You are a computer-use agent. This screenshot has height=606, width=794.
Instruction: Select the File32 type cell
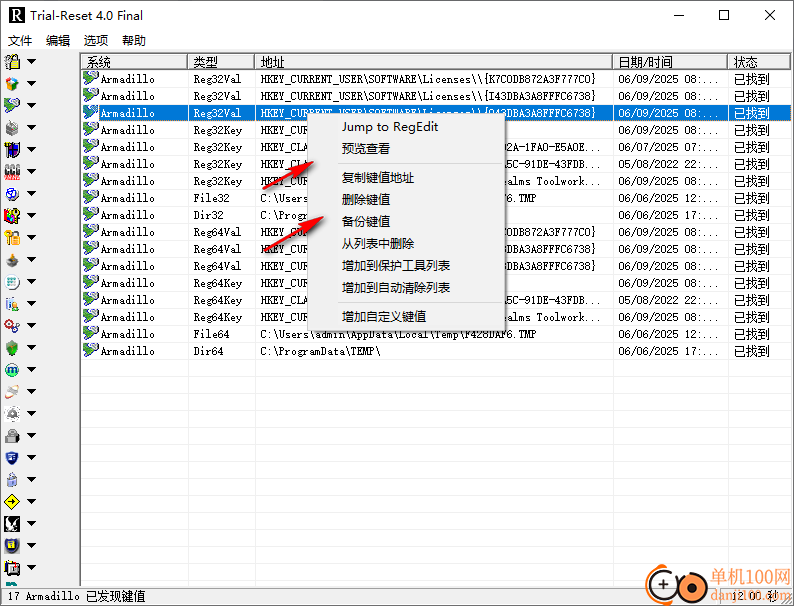(x=211, y=198)
